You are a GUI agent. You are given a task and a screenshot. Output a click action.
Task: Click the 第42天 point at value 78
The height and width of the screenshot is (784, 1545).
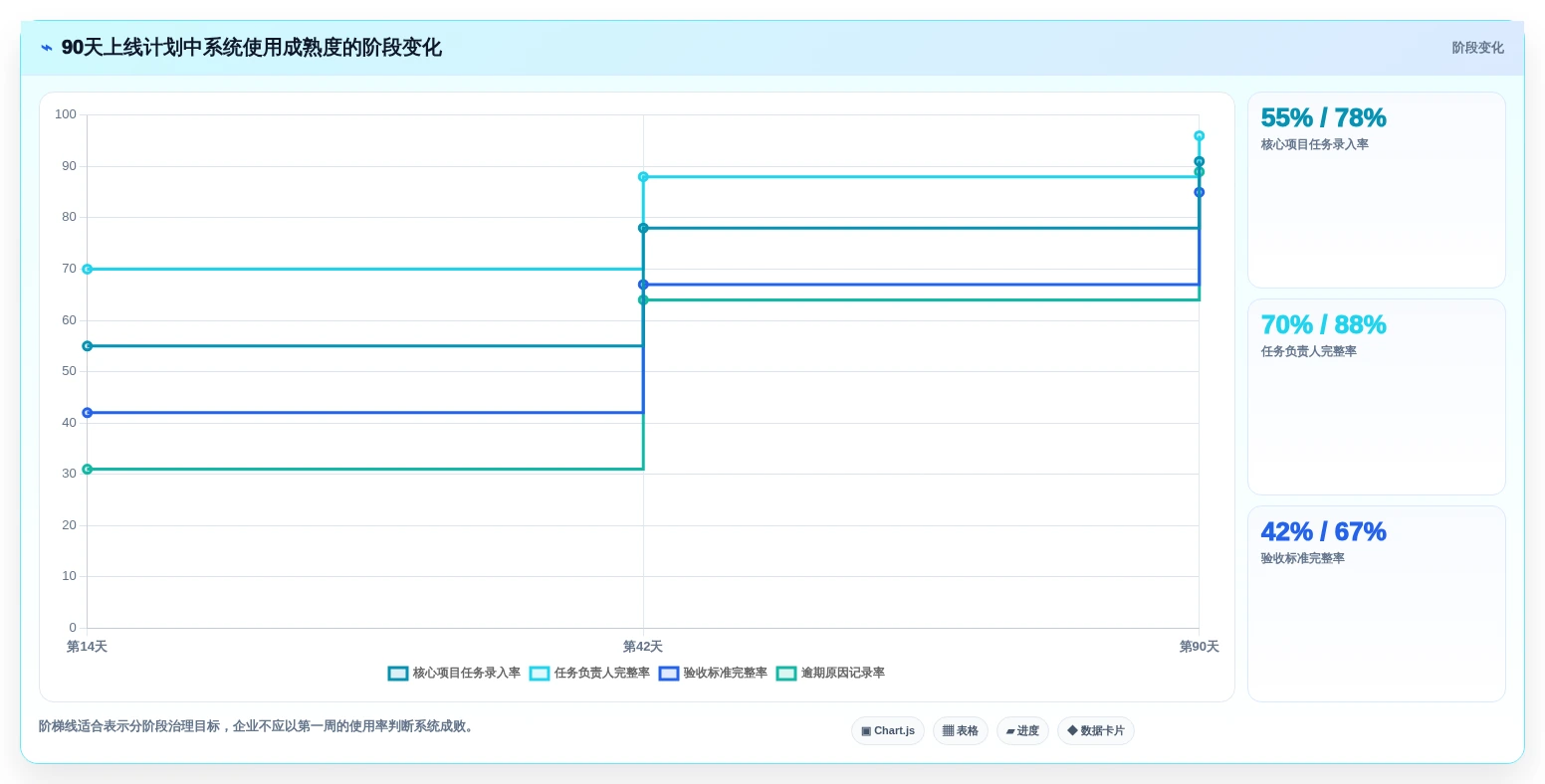click(643, 228)
